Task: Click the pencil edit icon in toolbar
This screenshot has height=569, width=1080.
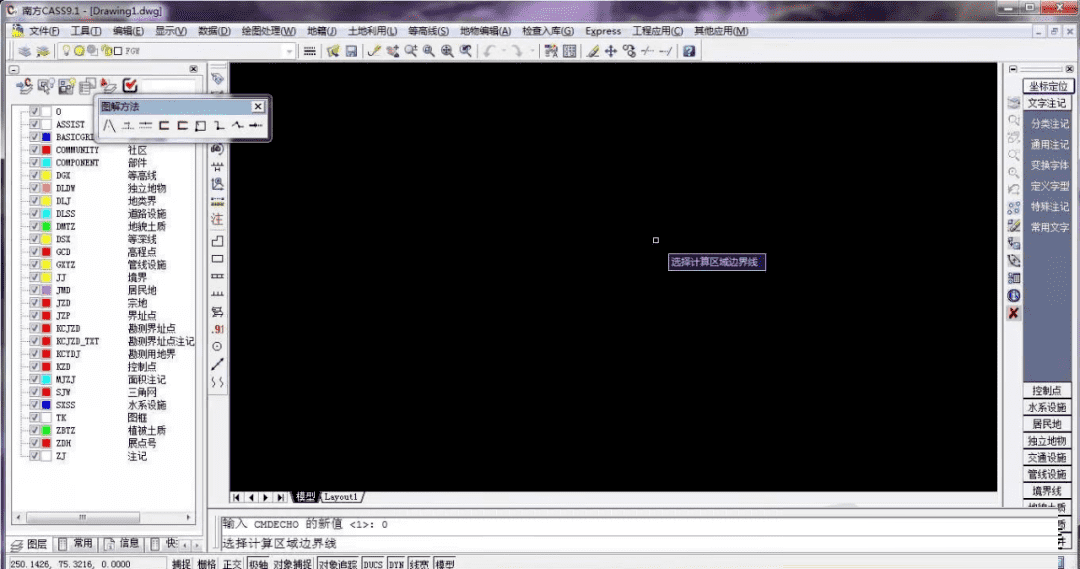Action: point(592,51)
